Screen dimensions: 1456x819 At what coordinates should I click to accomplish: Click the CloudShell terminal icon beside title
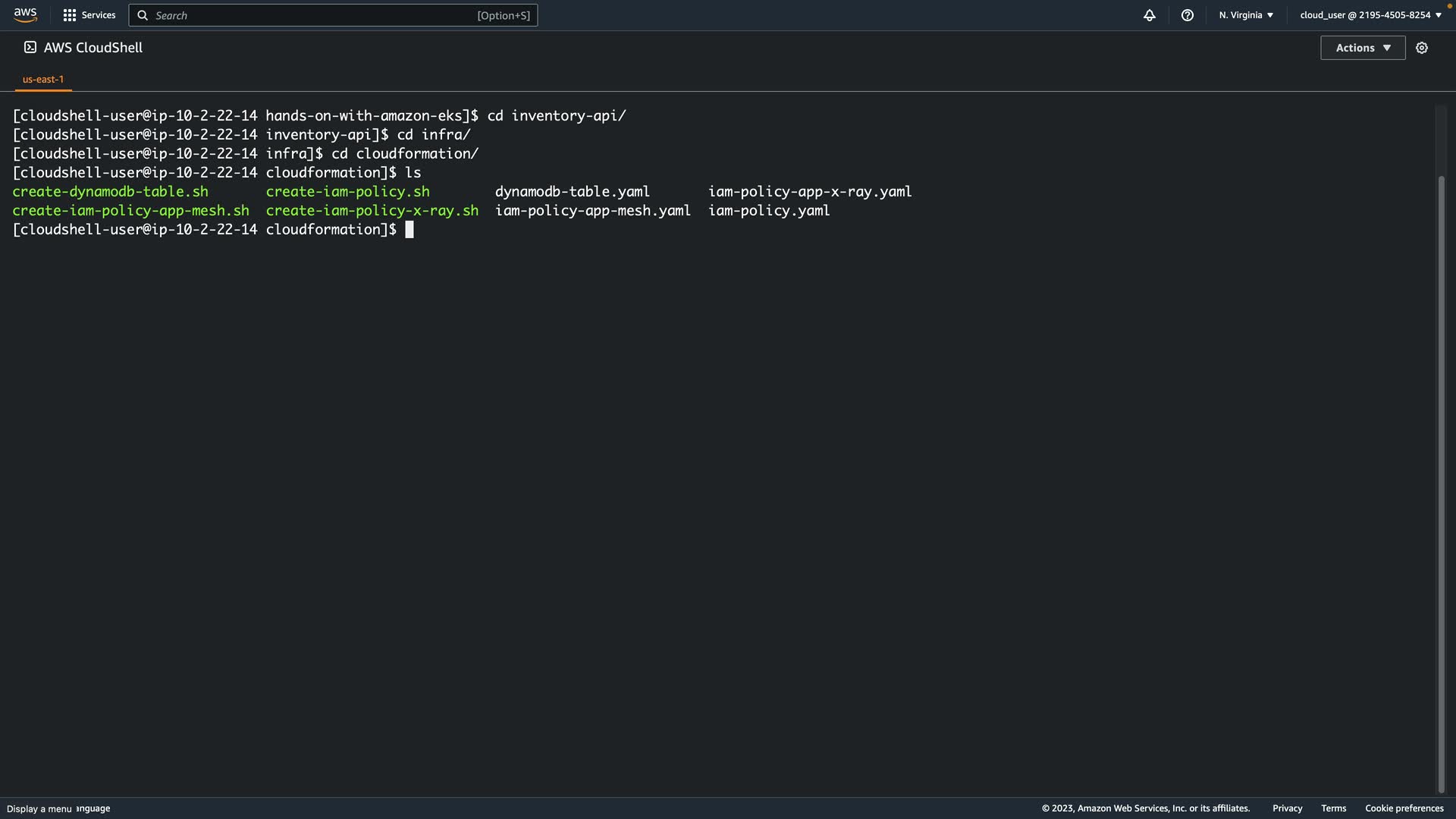[x=30, y=47]
